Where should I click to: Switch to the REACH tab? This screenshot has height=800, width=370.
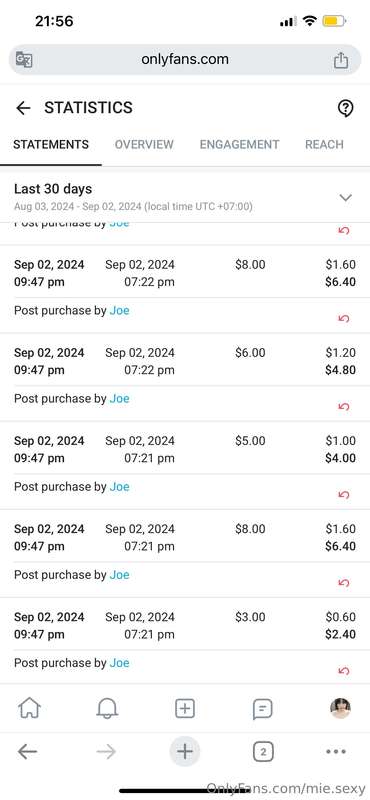coord(324,144)
